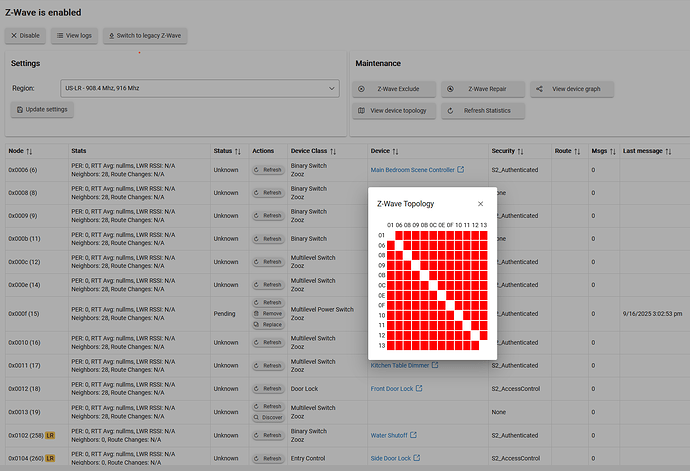Open Front Door Lock external link icon

[419, 388]
